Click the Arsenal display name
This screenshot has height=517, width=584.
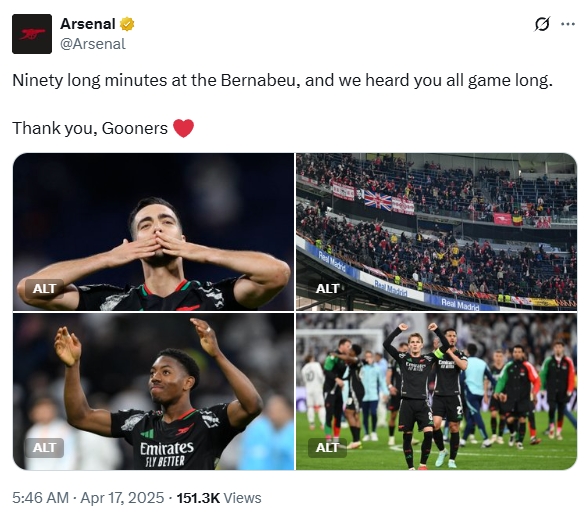88,24
